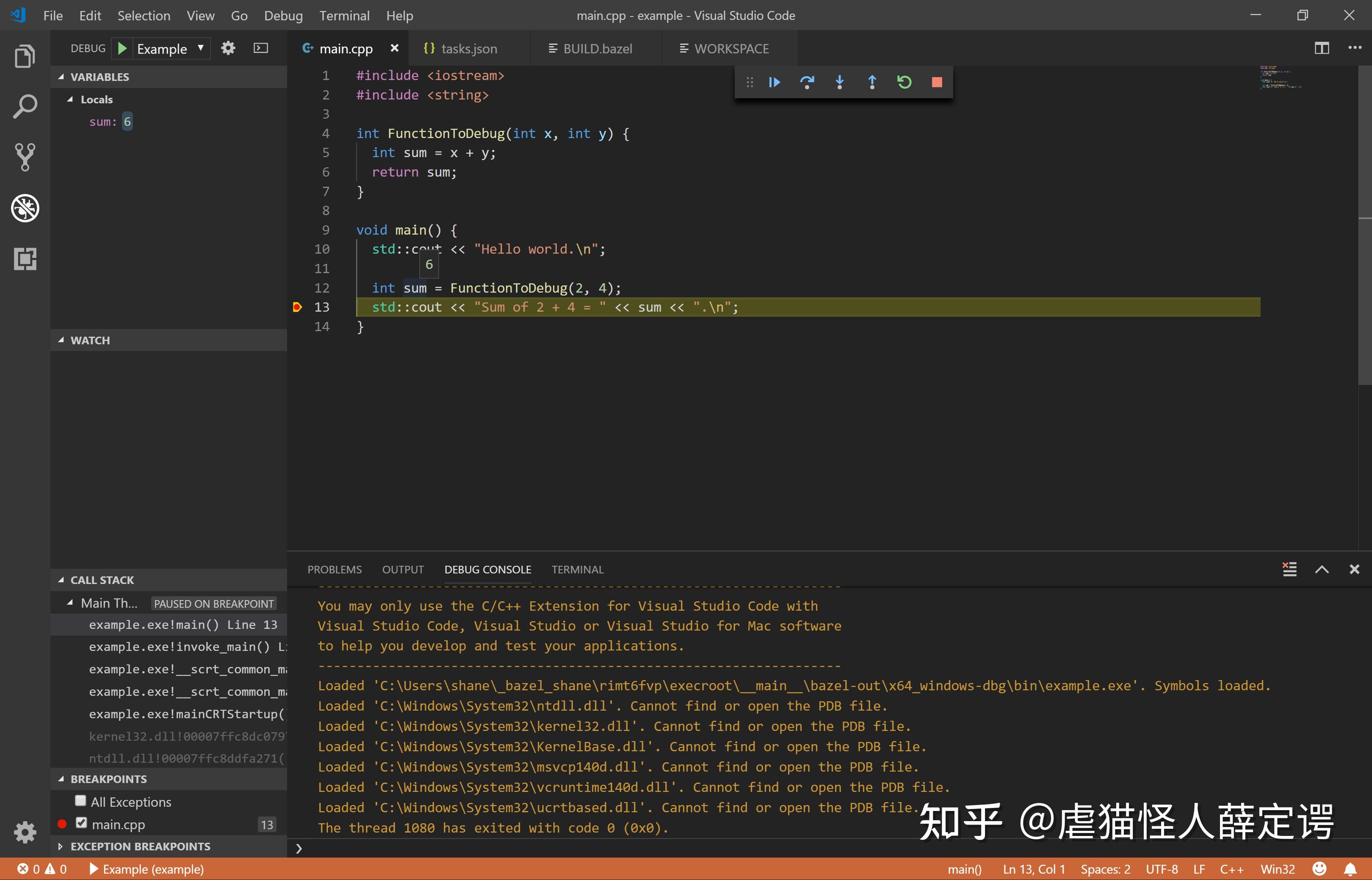Uncheck the All Exceptions checkbox
1372x880 pixels.
tap(81, 801)
